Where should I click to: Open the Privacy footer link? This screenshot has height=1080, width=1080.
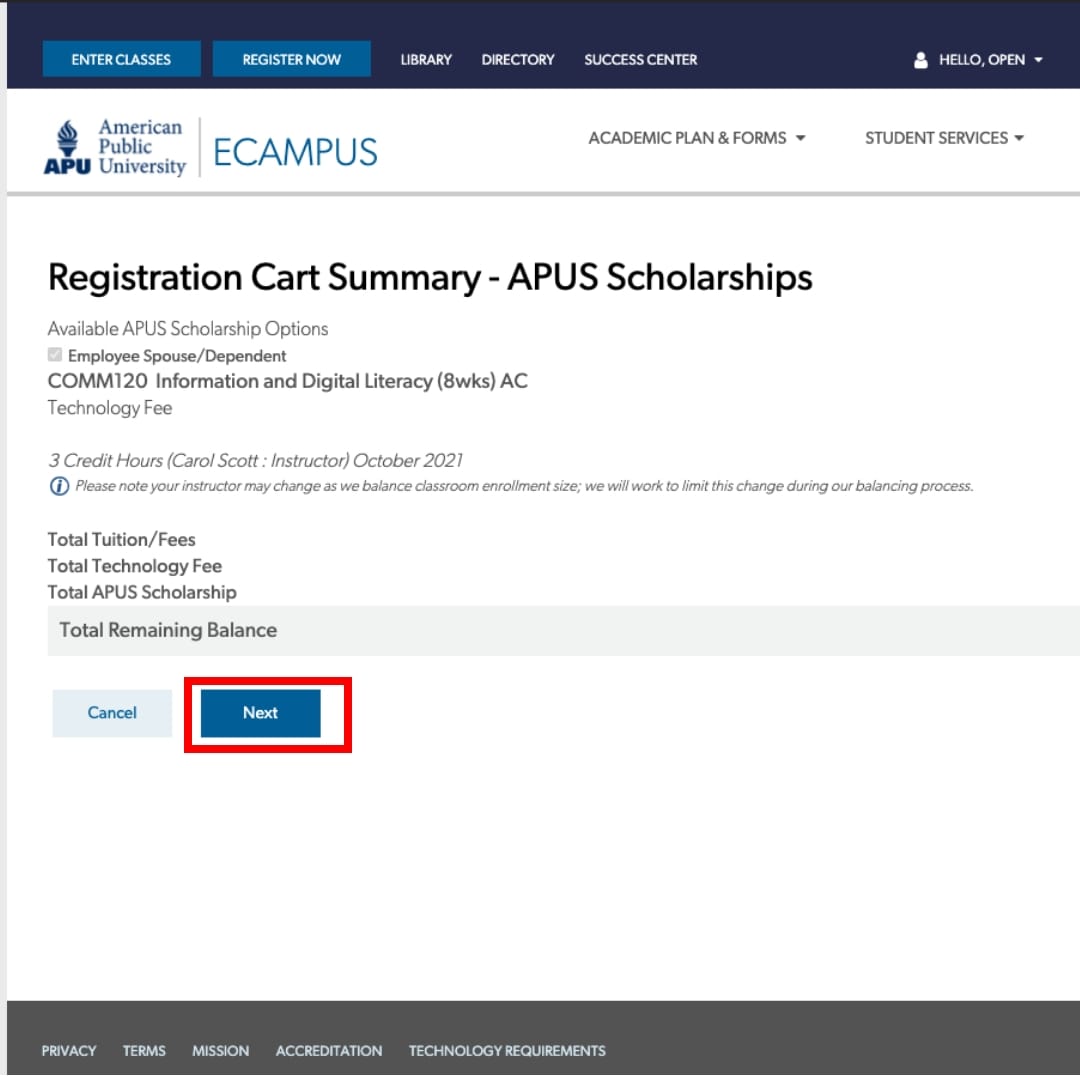69,1051
